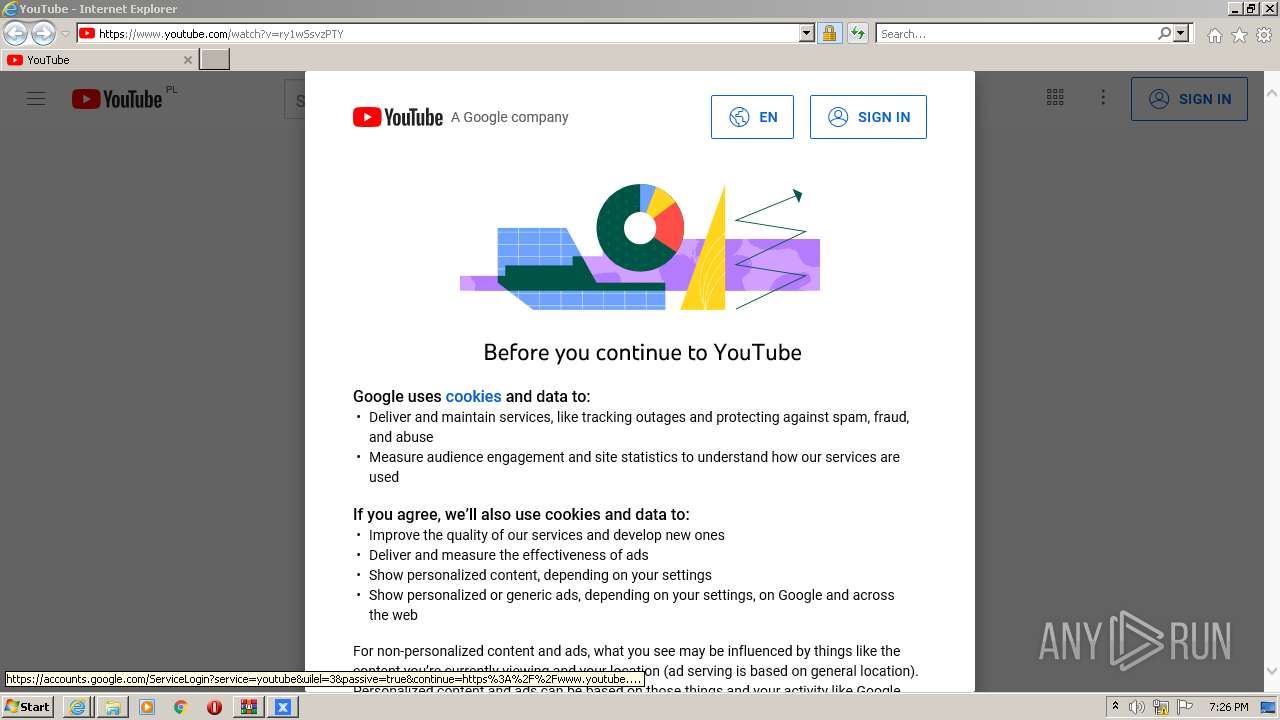
Task: Open the YouTube apps grid icon
Action: pos(1055,98)
